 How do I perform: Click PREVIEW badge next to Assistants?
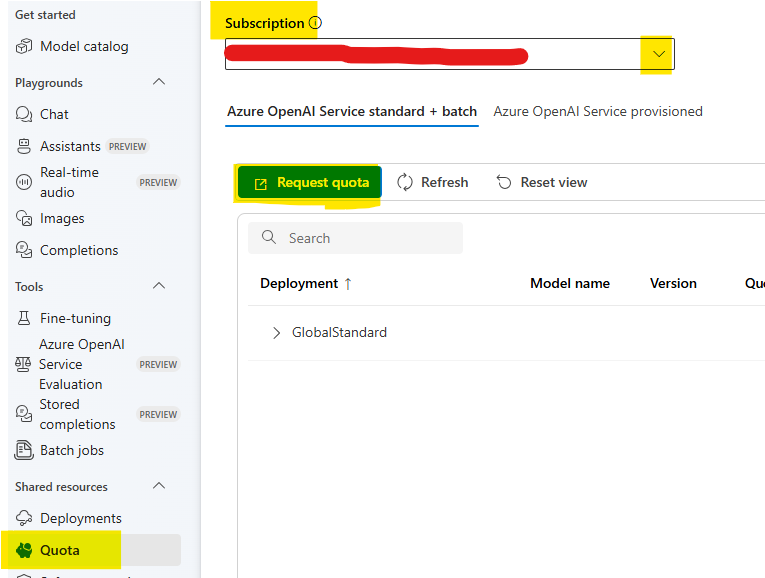point(127,146)
